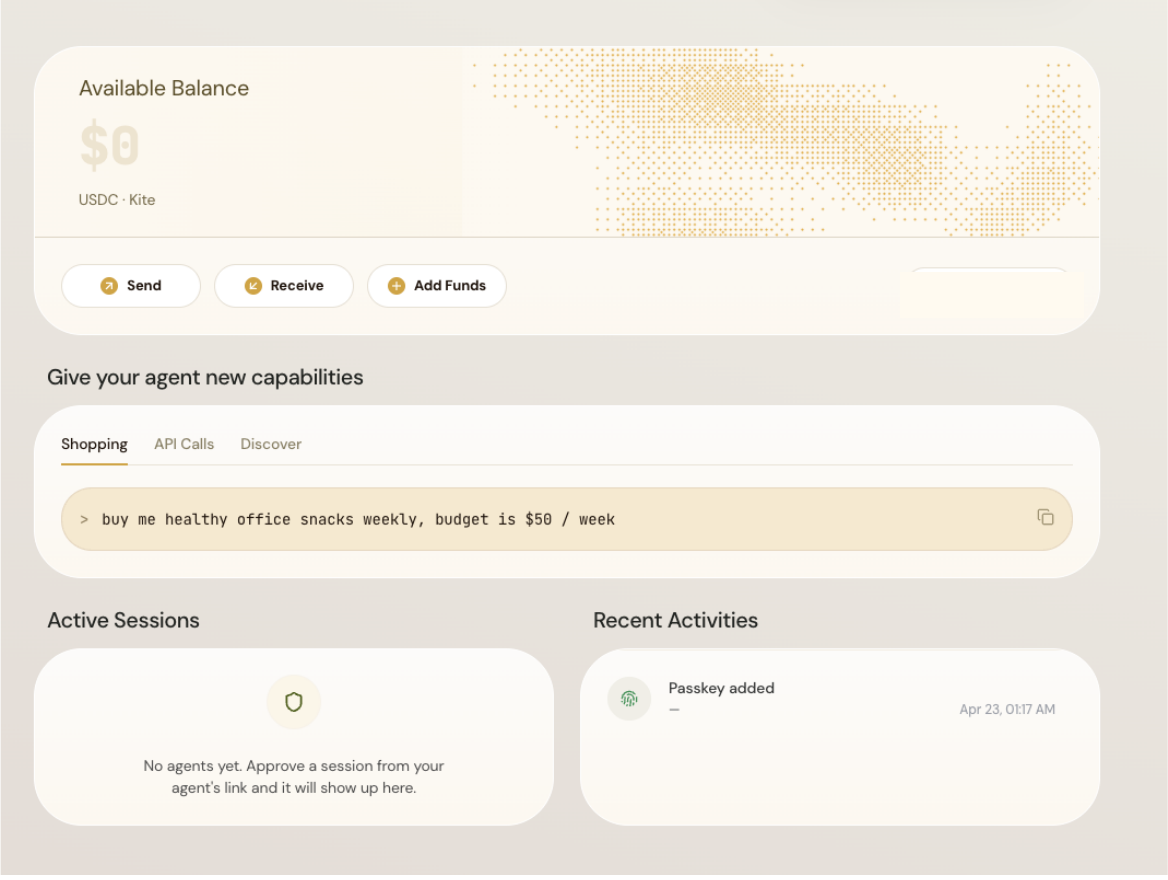
Task: Click the Send button
Action: (130, 285)
